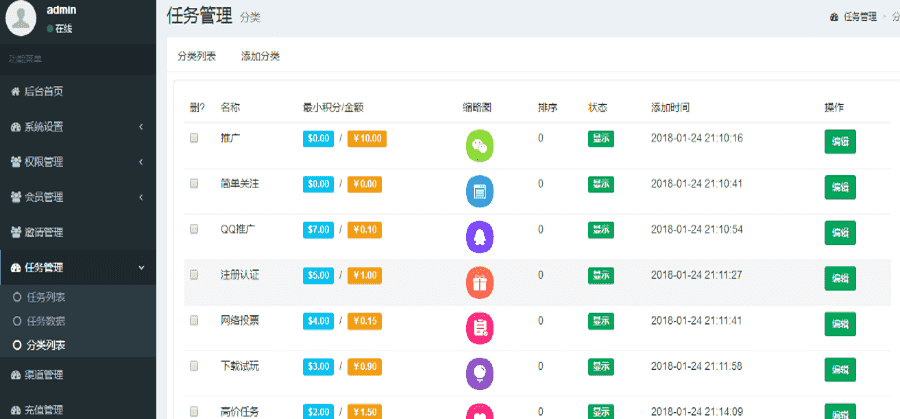This screenshot has height=419, width=900.
Task: Open 后台首页 from the sidebar
Action: click(x=43, y=91)
